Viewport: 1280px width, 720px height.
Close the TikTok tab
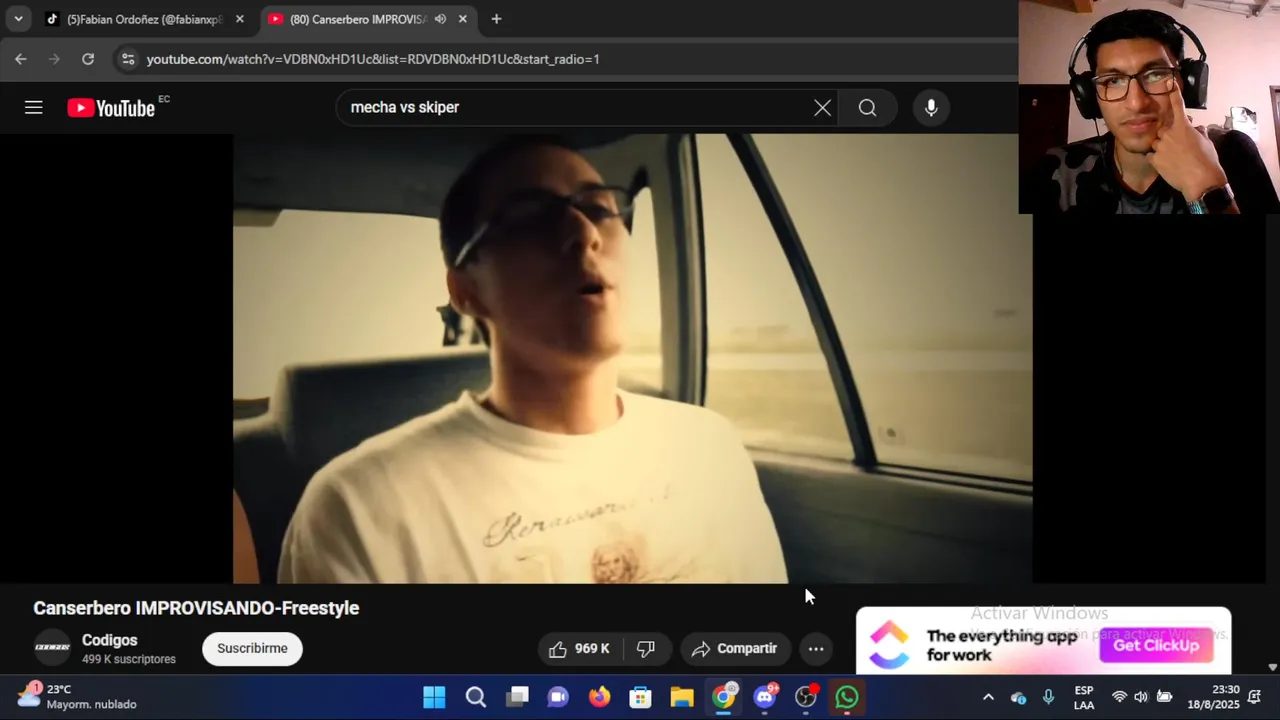[240, 19]
